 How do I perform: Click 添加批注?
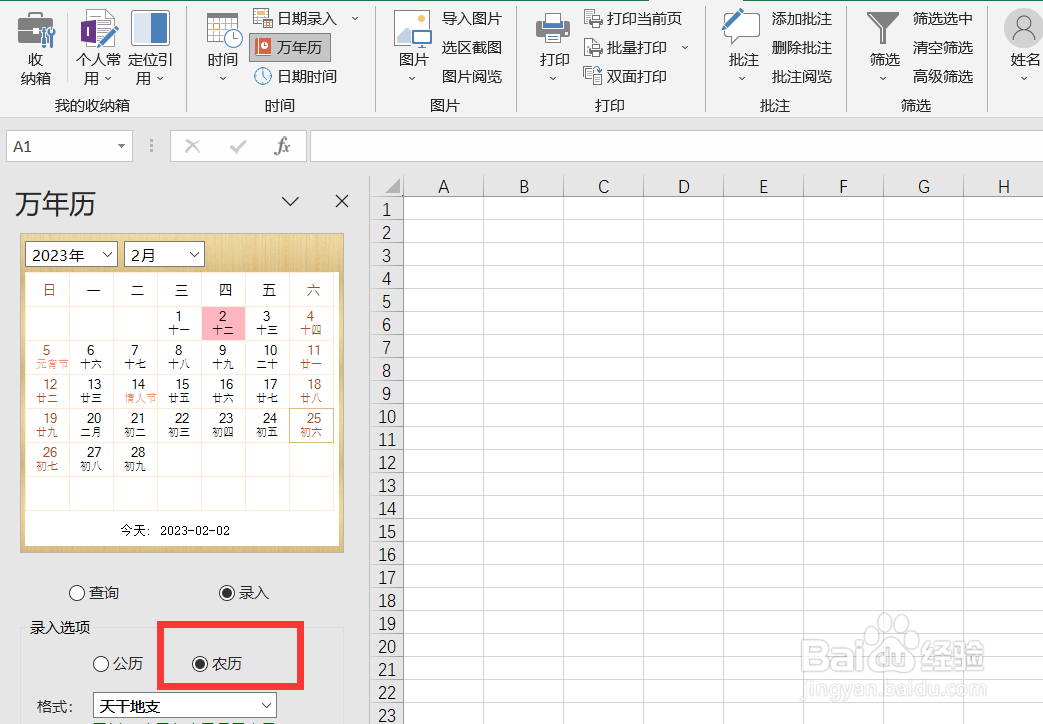point(802,19)
